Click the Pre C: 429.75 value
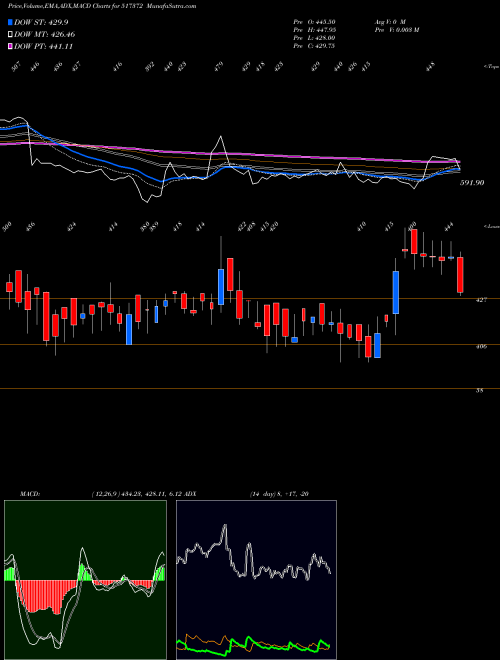Viewport: 500px width, 660px height. [x=314, y=46]
